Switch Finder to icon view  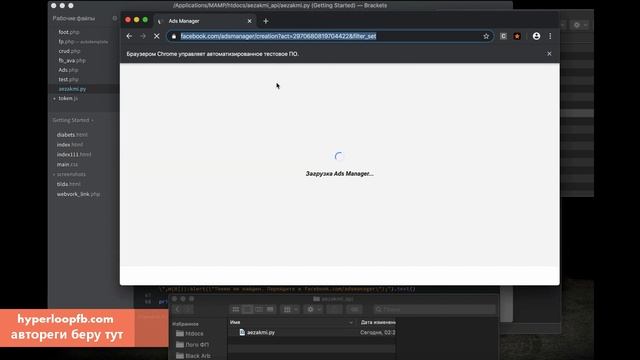236,309
